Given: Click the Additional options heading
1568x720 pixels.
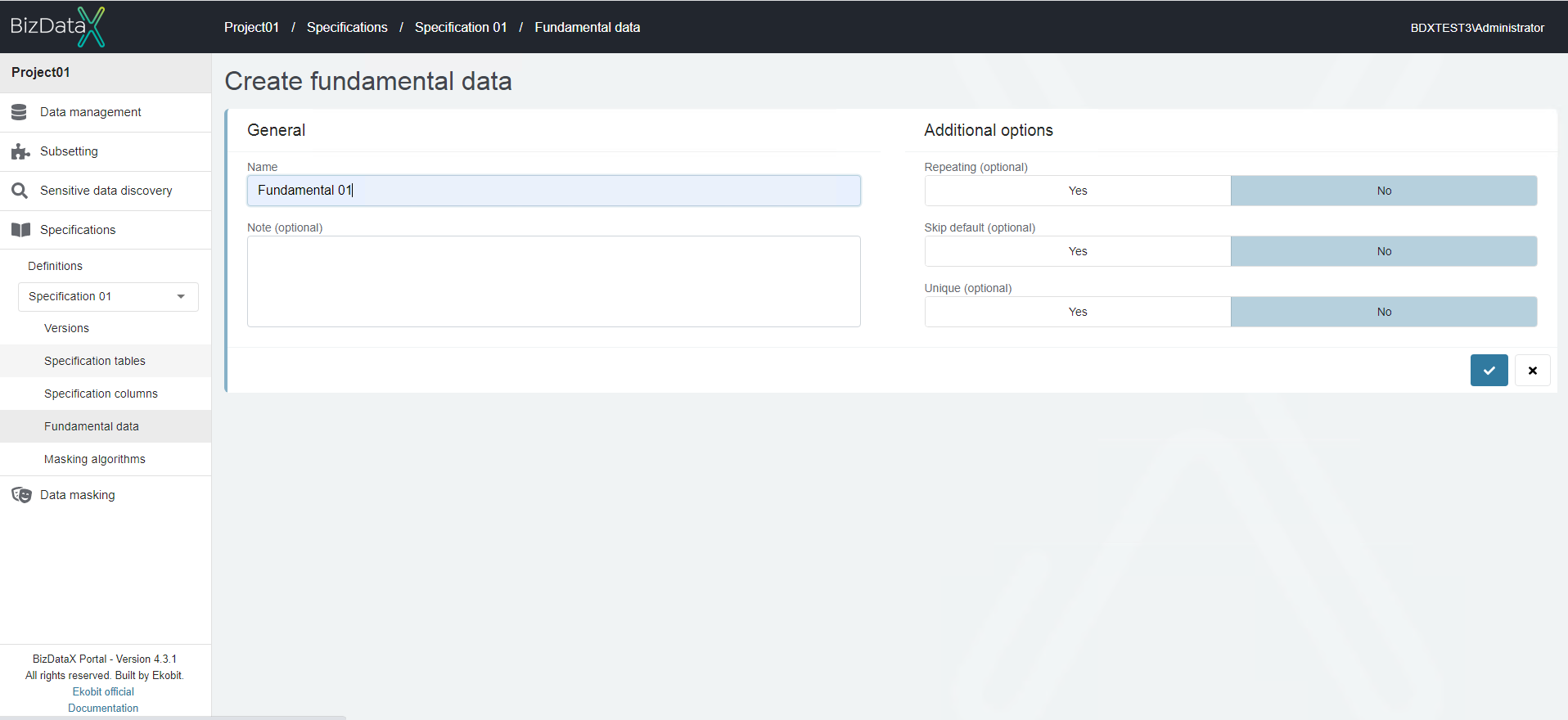Looking at the screenshot, I should click(x=989, y=130).
